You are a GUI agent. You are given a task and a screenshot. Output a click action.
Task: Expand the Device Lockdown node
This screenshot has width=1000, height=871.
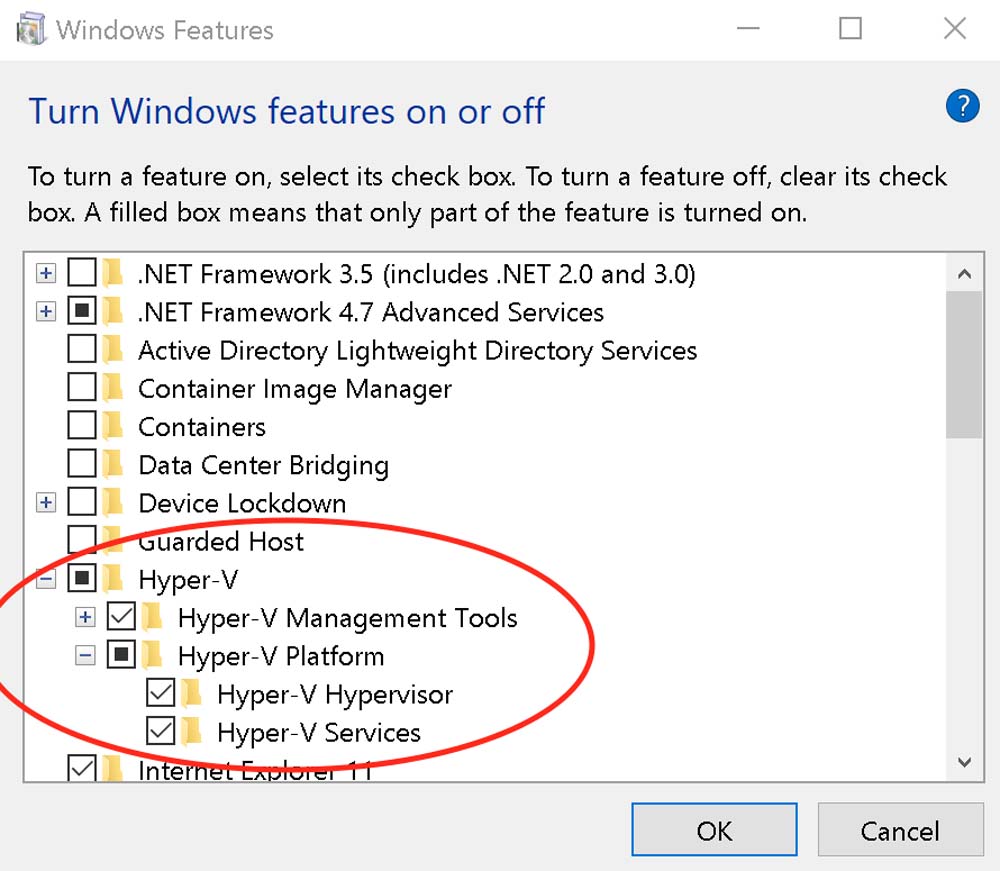click(45, 503)
